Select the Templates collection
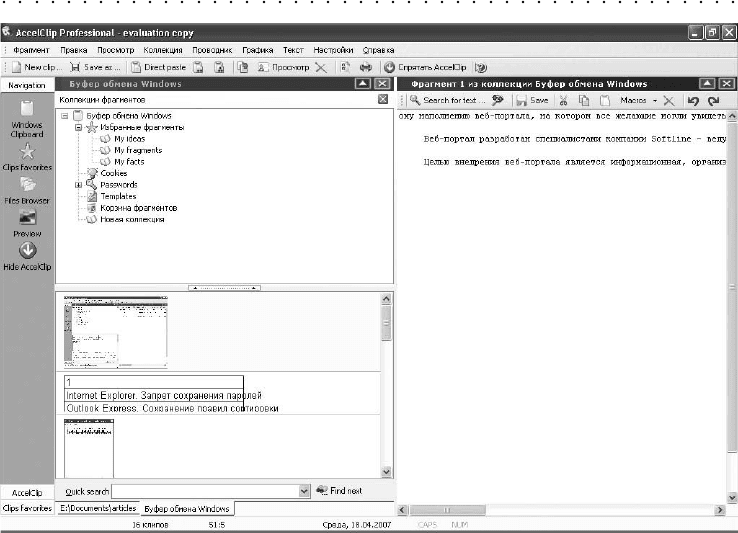This screenshot has width=738, height=533. [118, 196]
